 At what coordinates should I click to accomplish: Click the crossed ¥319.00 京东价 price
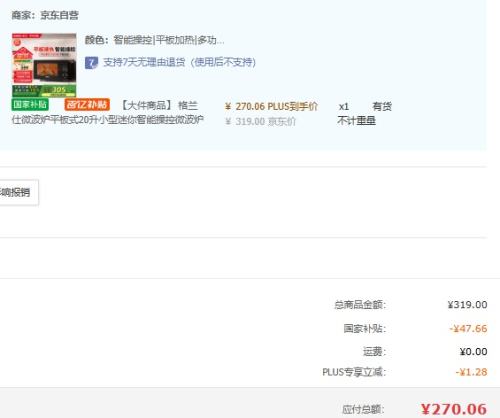pyautogui.click(x=260, y=121)
